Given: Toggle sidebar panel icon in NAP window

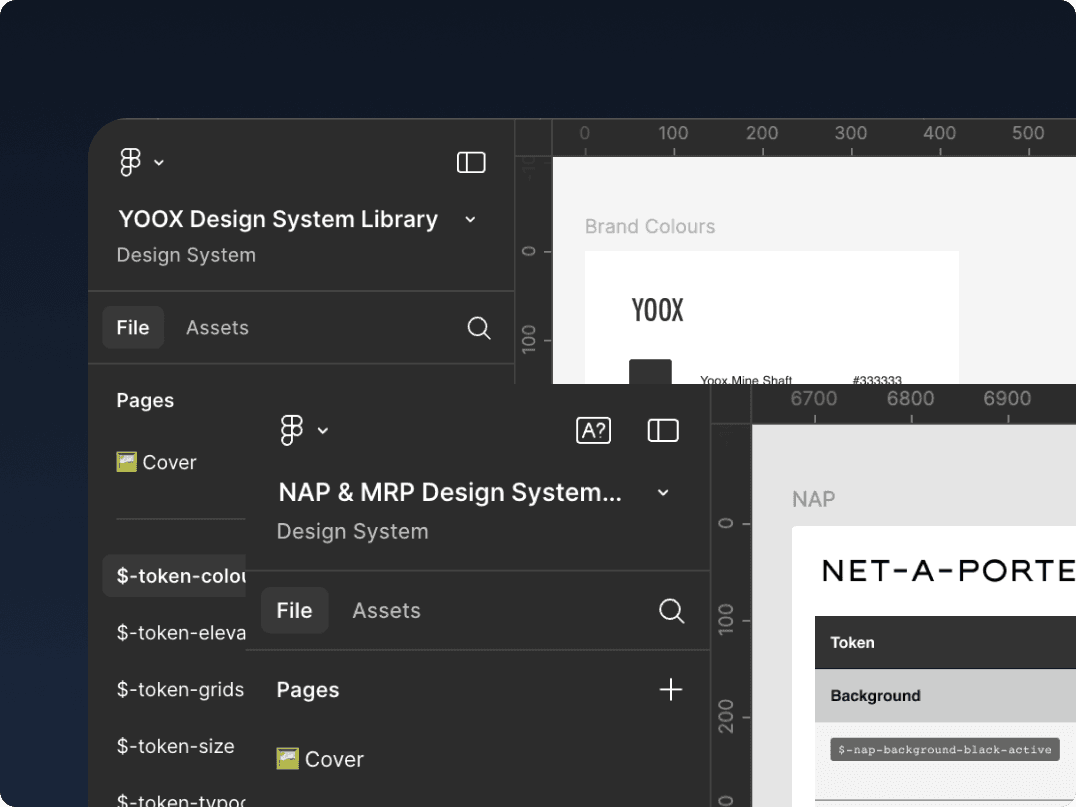Looking at the screenshot, I should [663, 431].
